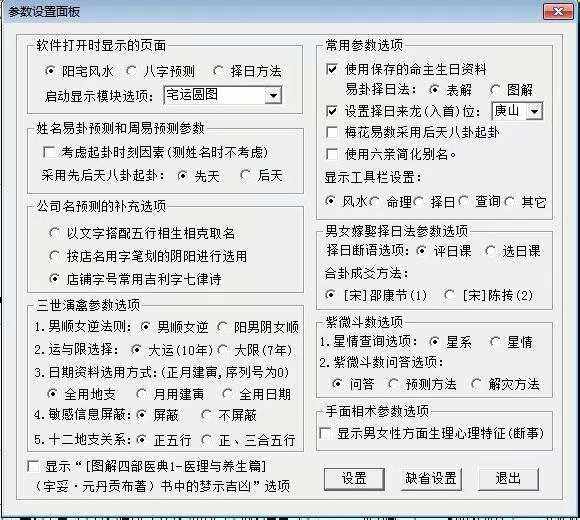Select 图解 for 易卦择日法

click(x=495, y=89)
